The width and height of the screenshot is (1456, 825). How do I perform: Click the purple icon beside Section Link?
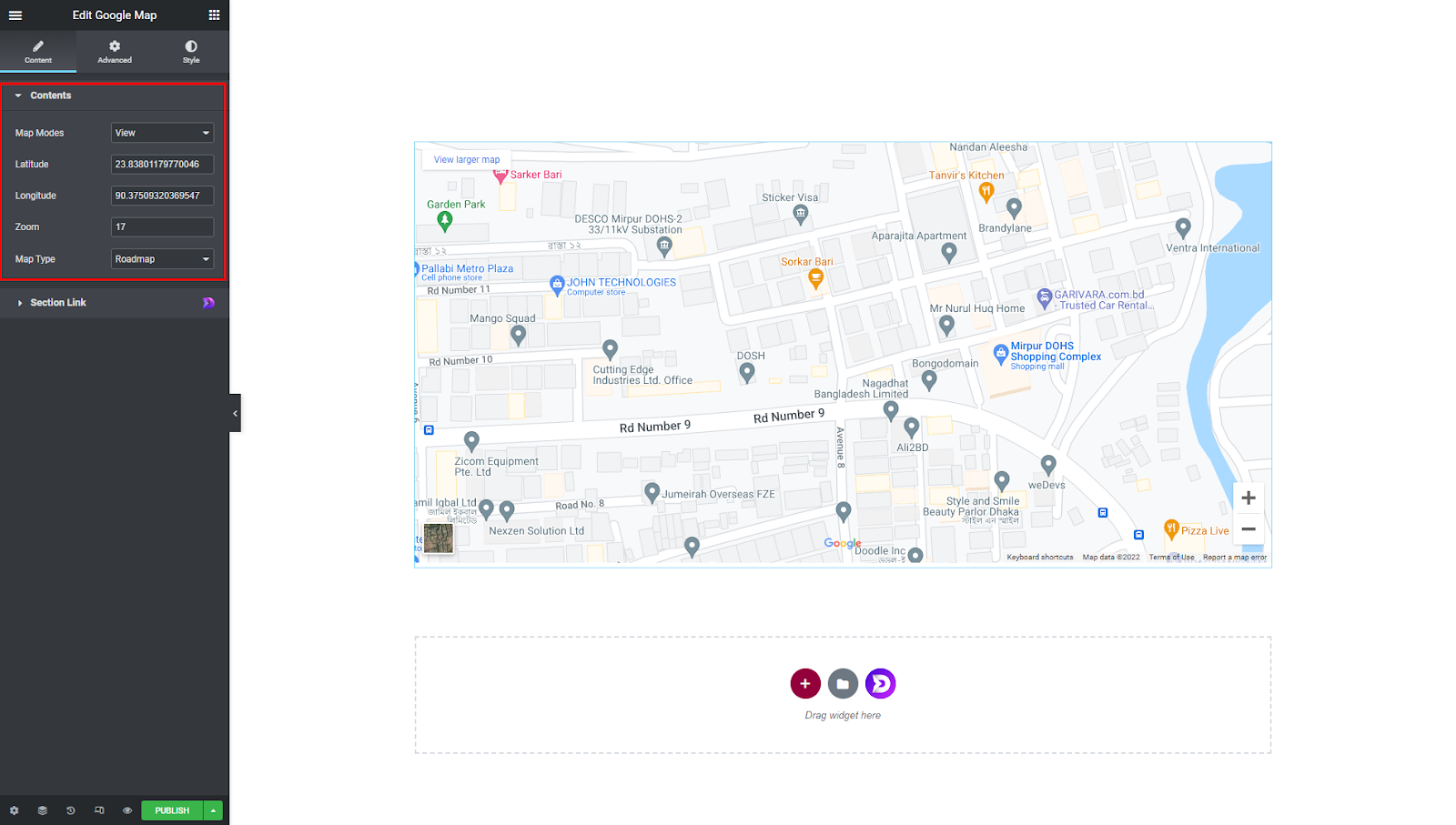[208, 303]
